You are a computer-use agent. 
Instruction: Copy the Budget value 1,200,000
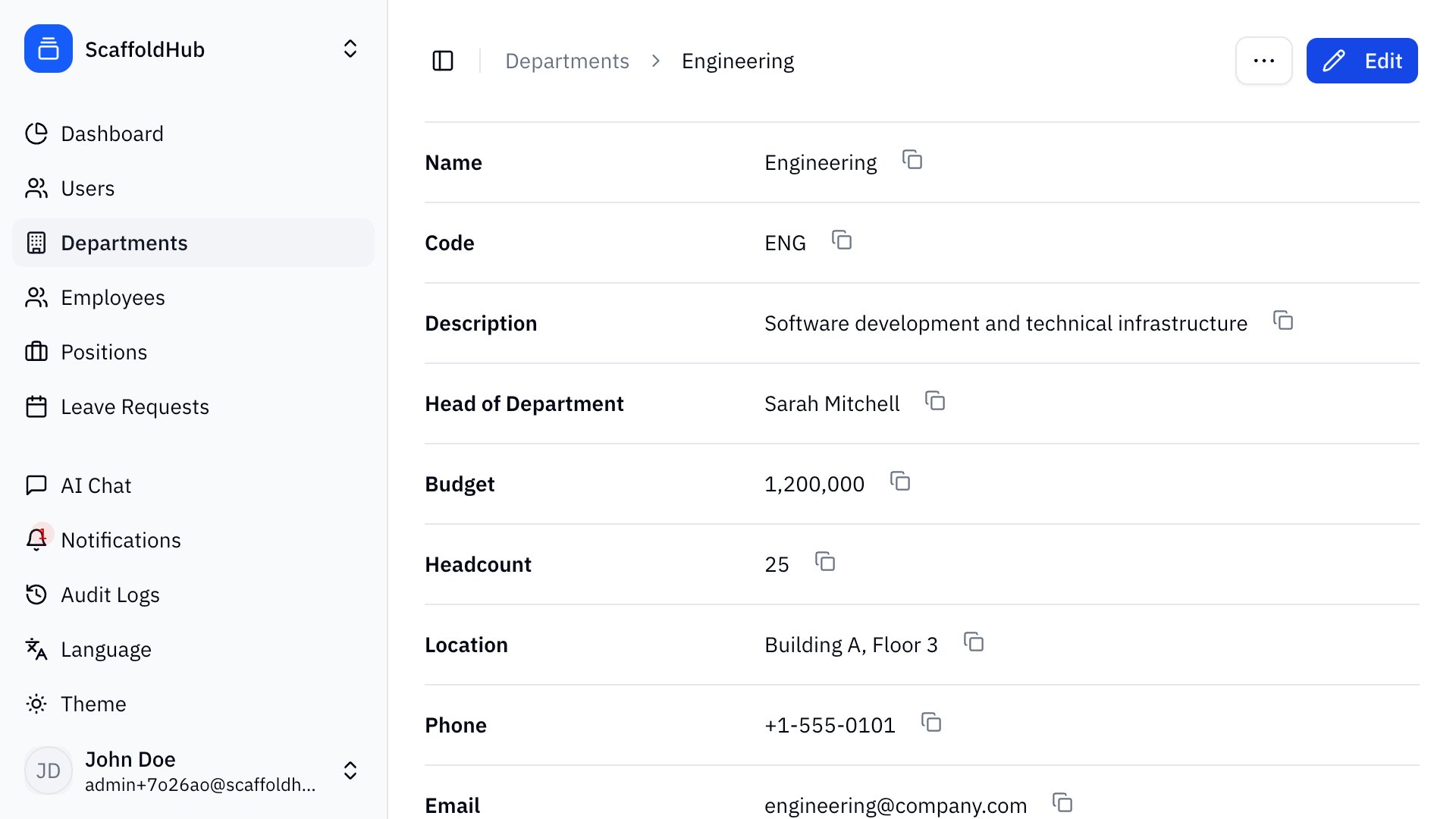click(x=899, y=482)
